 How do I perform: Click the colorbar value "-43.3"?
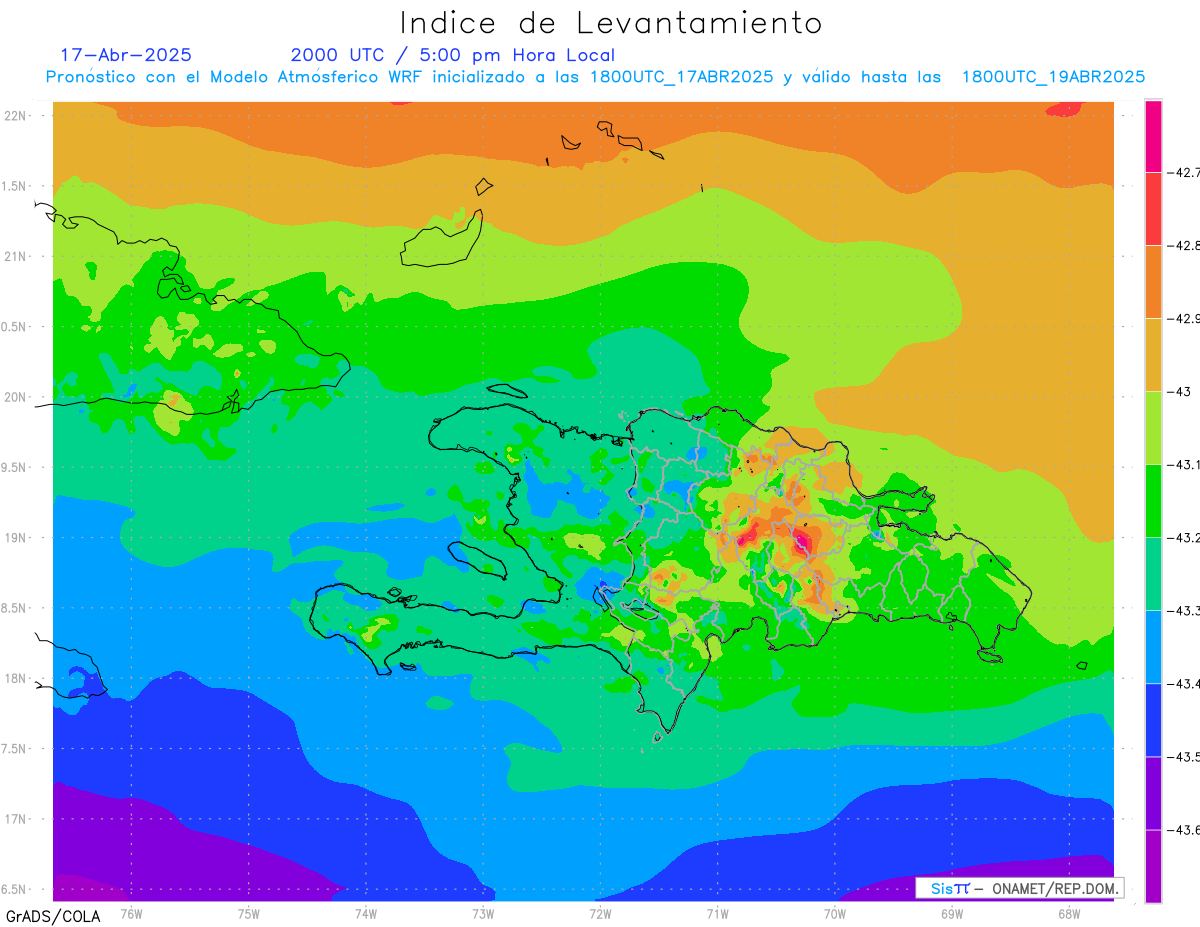pos(1184,611)
